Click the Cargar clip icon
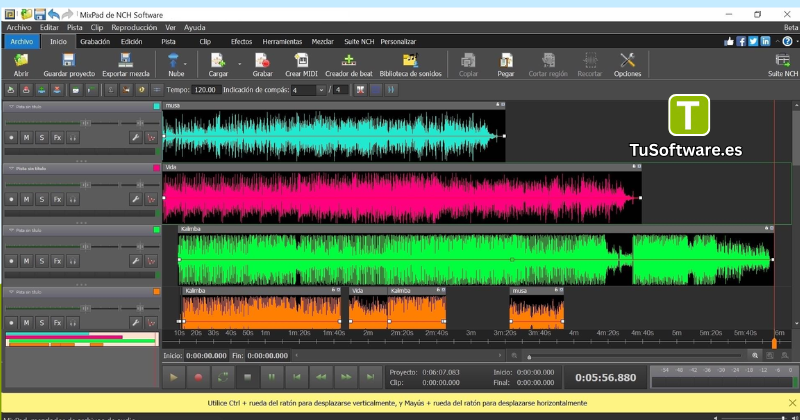 pyautogui.click(x=218, y=64)
